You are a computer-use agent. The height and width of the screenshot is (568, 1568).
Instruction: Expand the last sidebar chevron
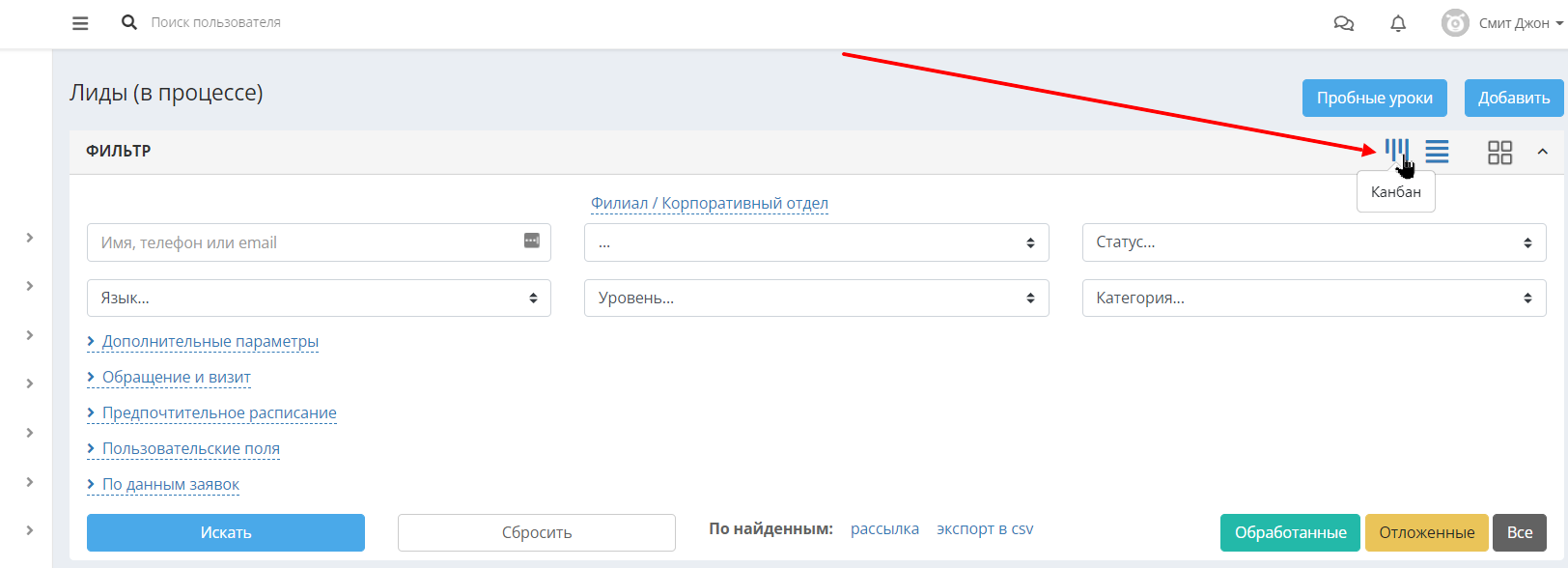point(30,530)
